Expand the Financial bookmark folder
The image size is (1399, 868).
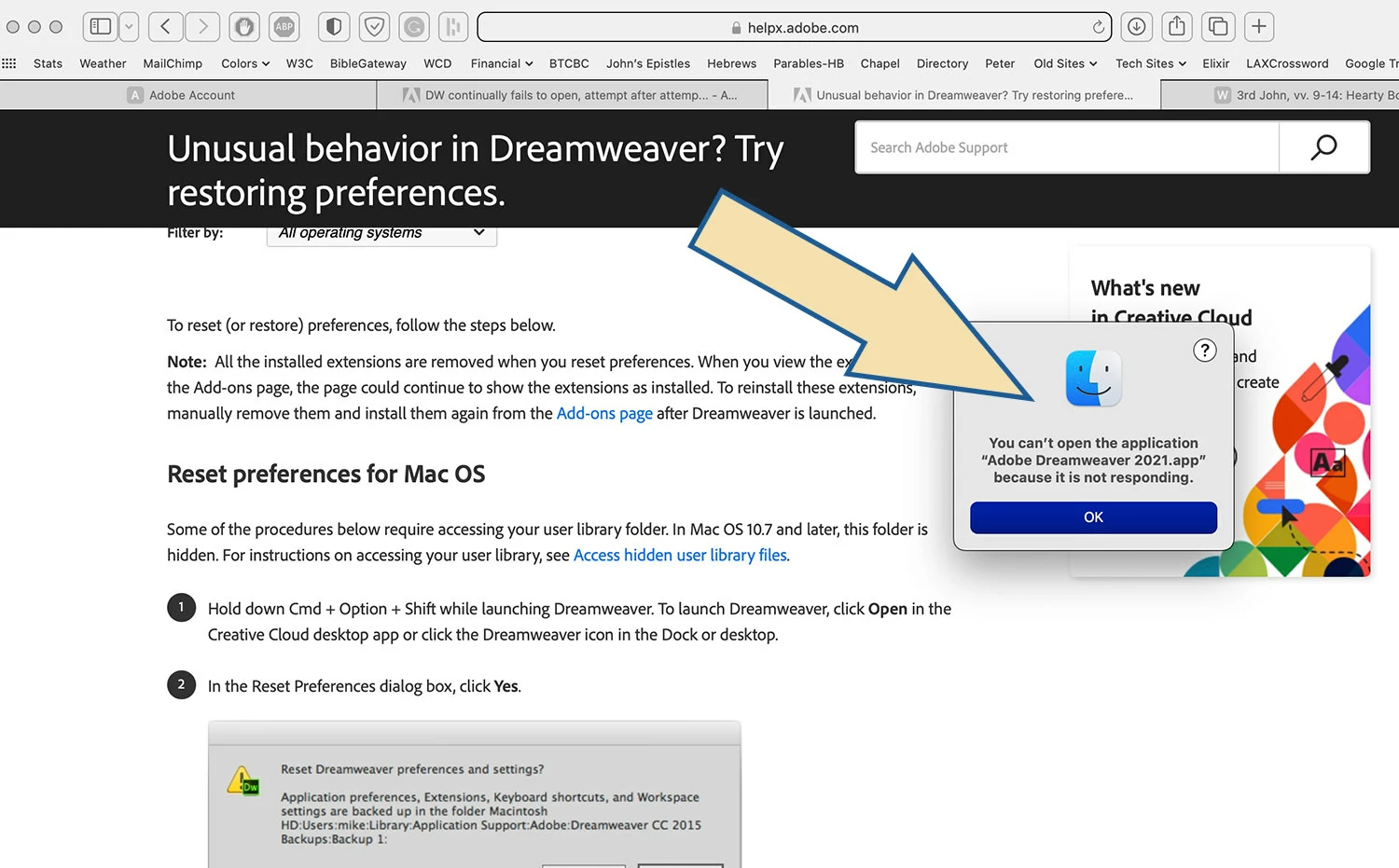point(502,63)
